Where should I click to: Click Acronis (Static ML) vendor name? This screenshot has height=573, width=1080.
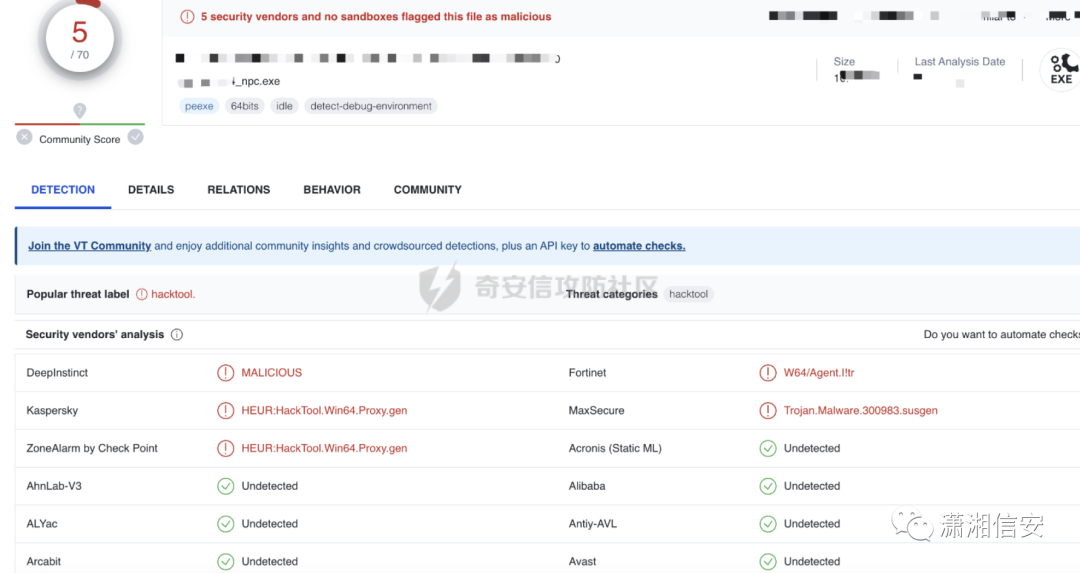click(615, 448)
